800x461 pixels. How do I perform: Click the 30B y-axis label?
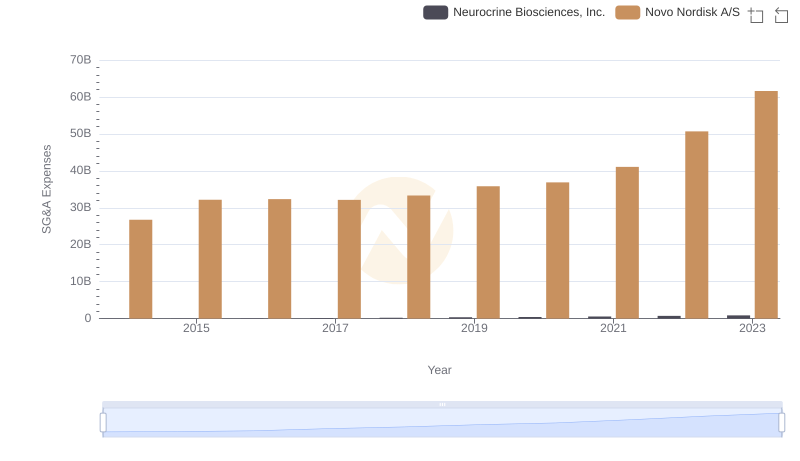pyautogui.click(x=81, y=208)
